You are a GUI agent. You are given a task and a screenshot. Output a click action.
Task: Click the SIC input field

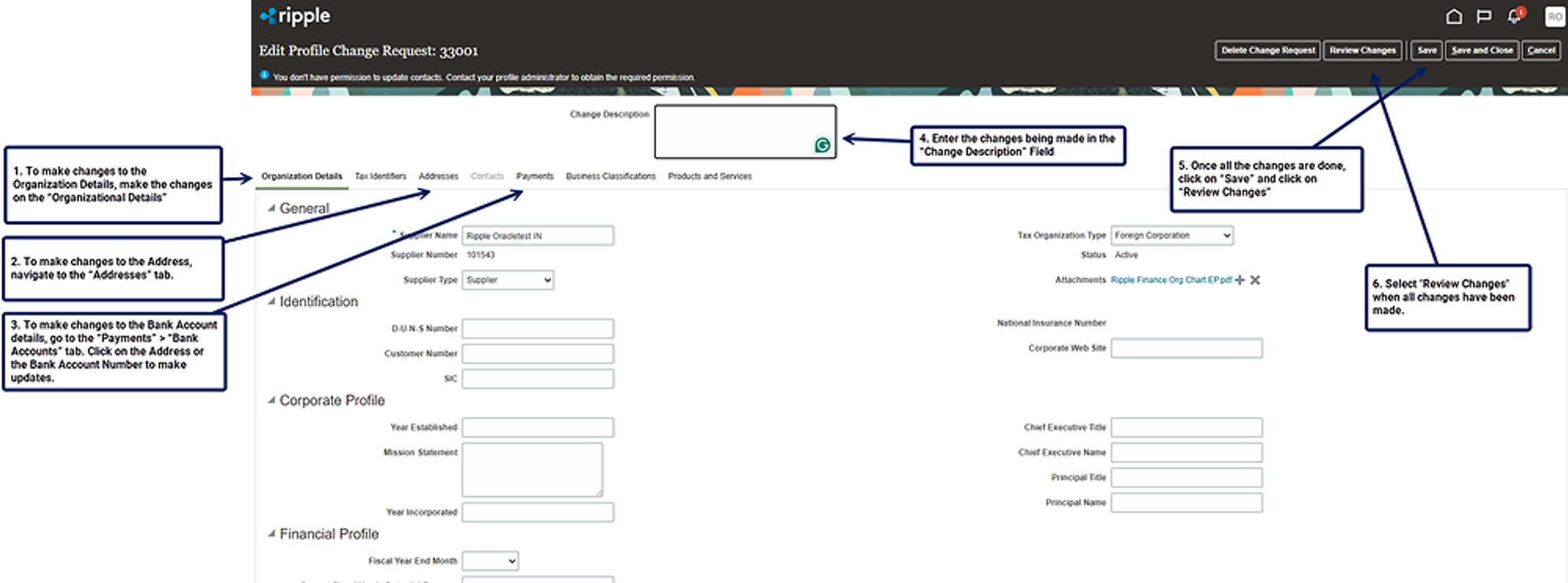537,379
